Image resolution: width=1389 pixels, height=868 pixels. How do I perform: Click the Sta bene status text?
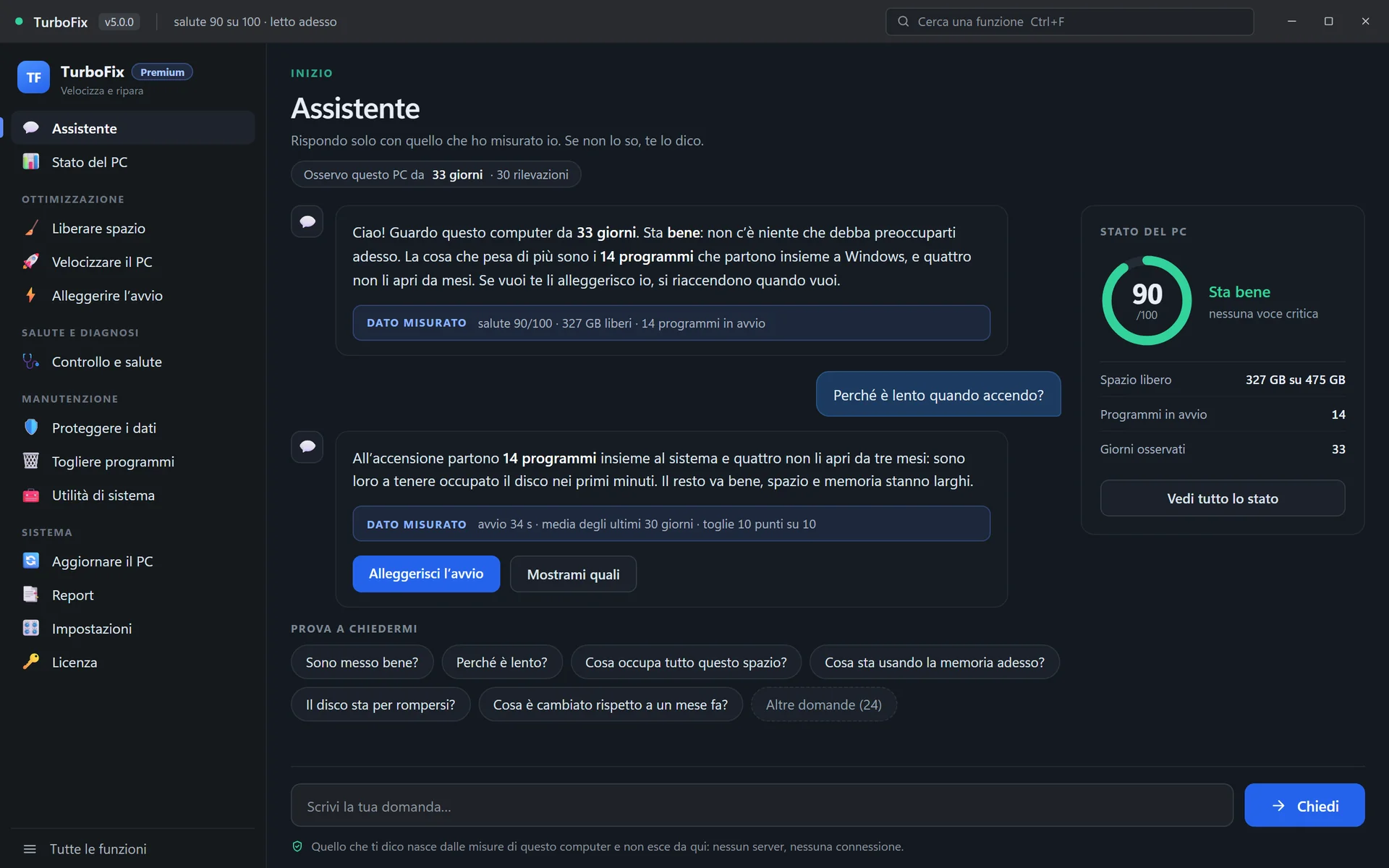point(1239,292)
